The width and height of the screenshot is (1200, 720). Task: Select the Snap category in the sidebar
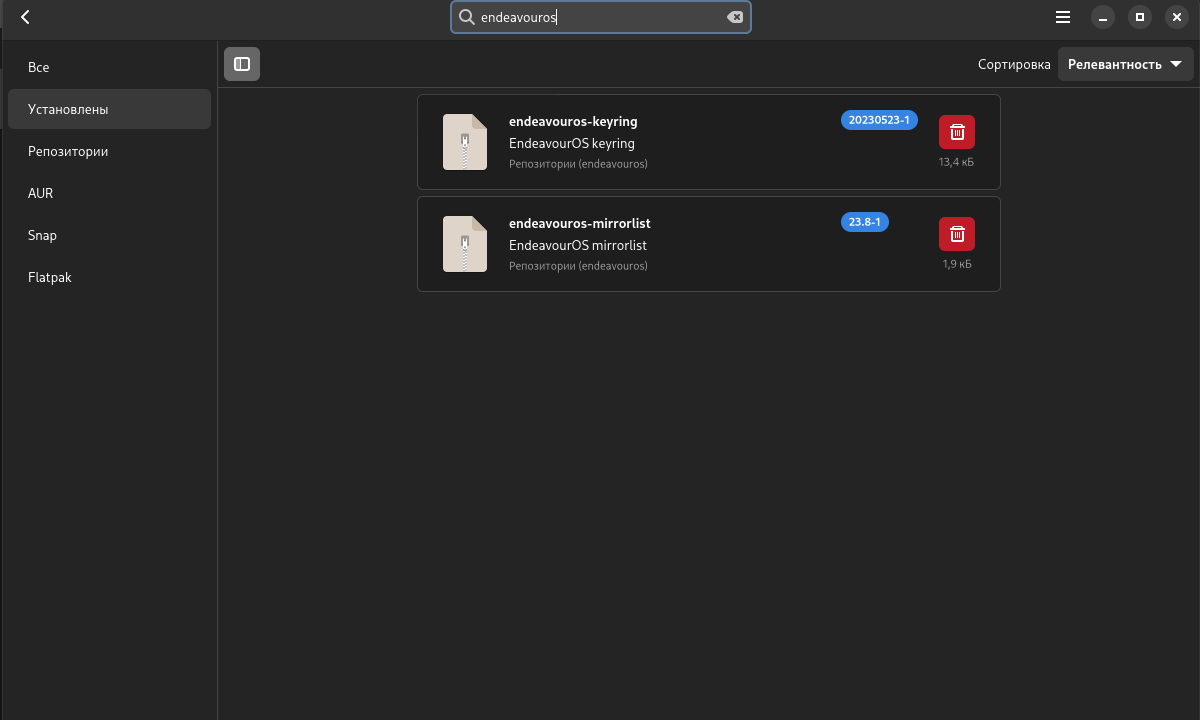pyautogui.click(x=109, y=235)
